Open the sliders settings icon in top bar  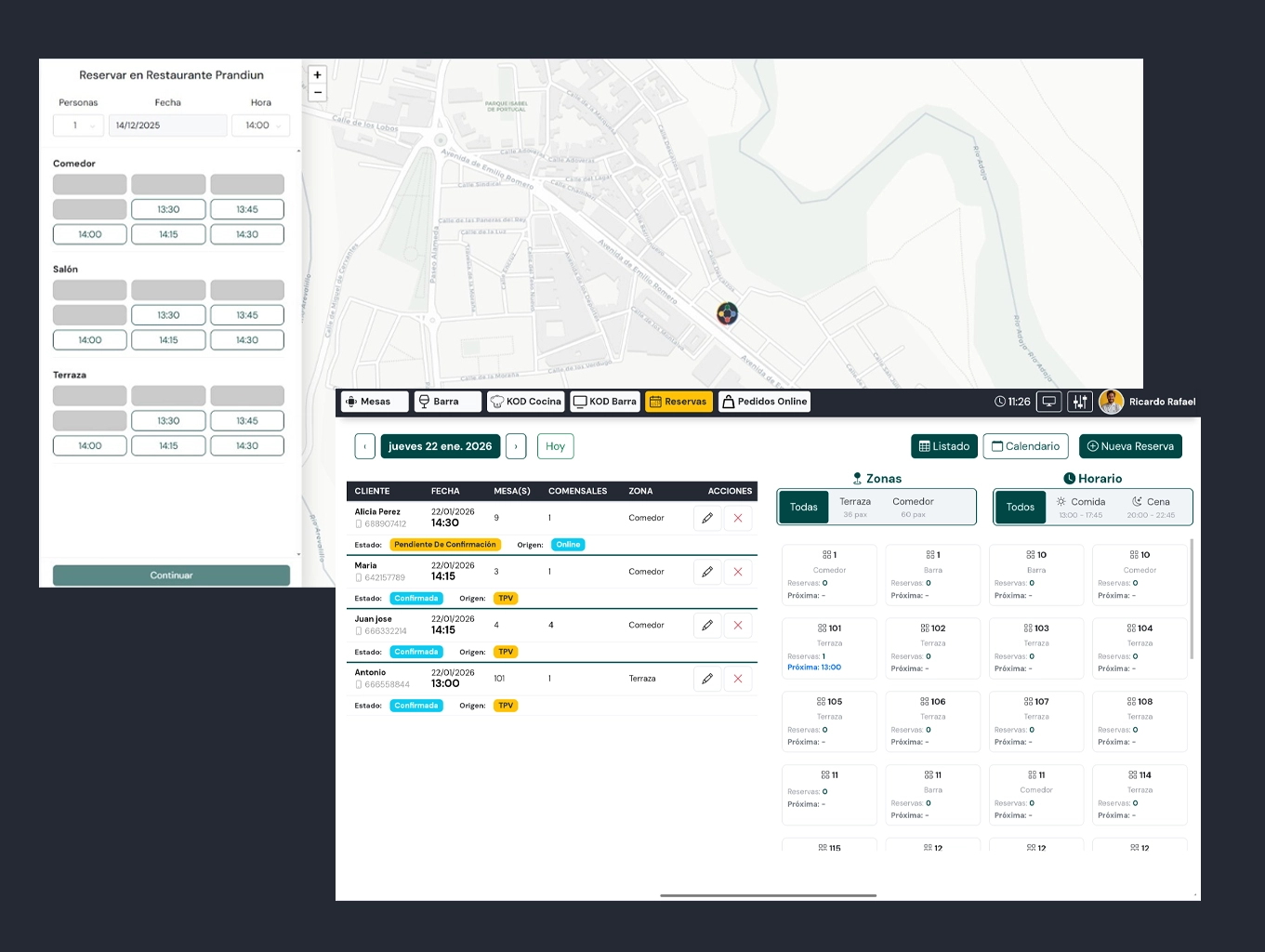coord(1079,402)
